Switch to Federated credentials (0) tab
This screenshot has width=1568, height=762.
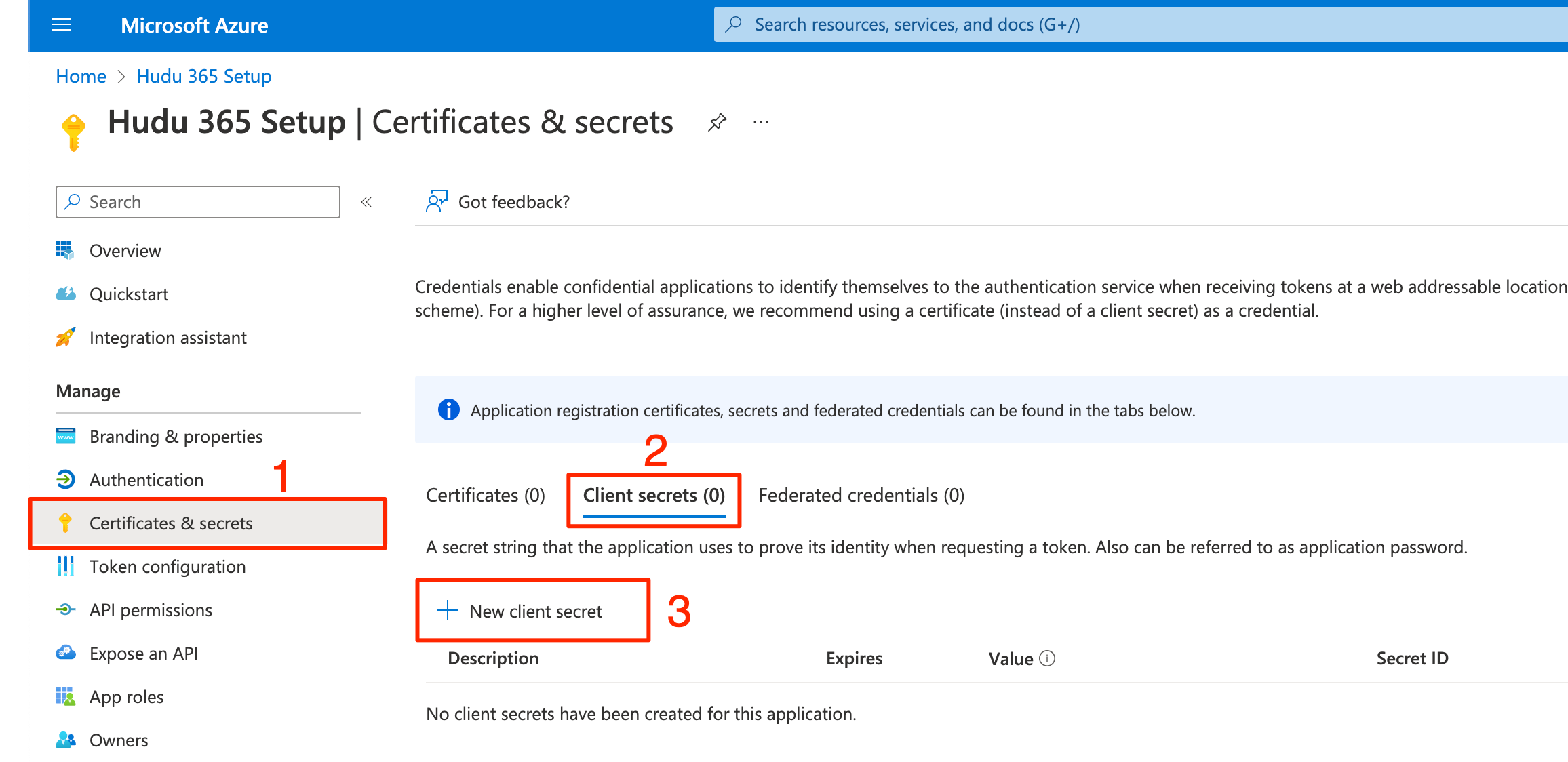pos(861,496)
